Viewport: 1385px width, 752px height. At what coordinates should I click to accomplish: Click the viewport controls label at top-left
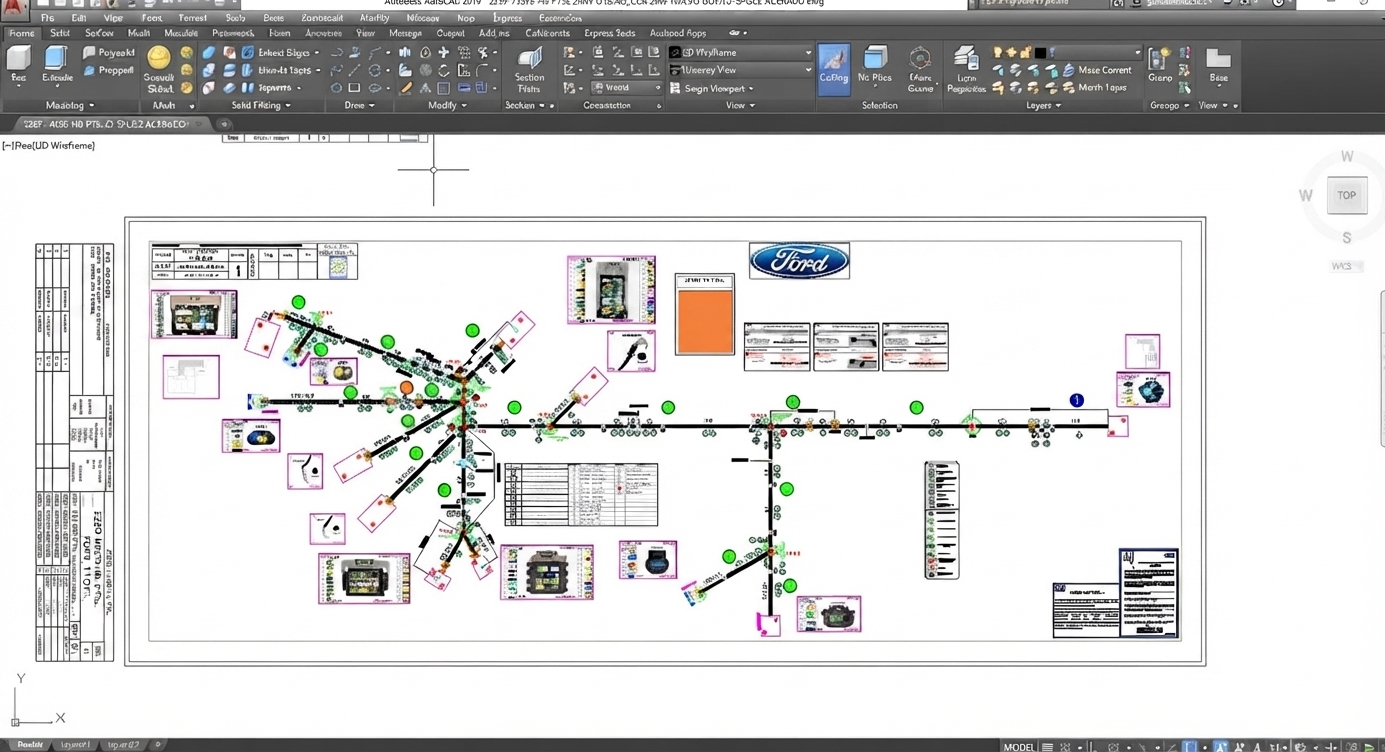49,146
